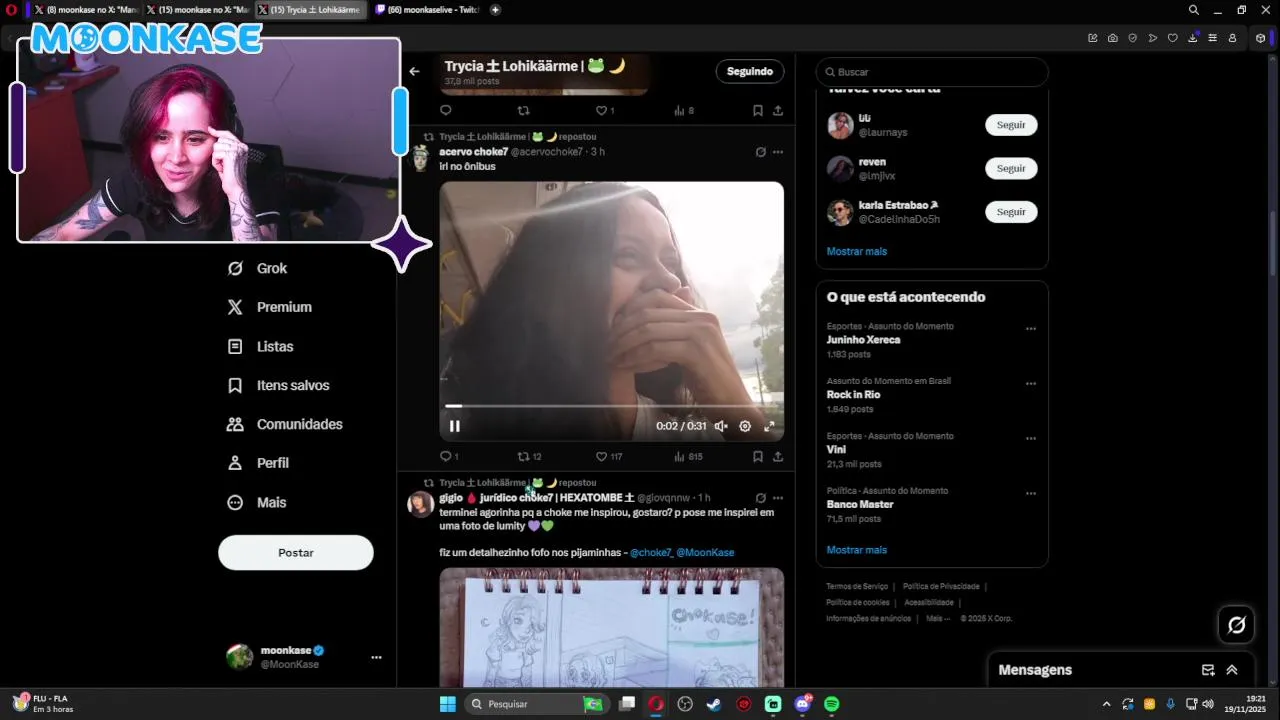Compose new message in Mensagens
This screenshot has width=1280, height=720.
1208,670
